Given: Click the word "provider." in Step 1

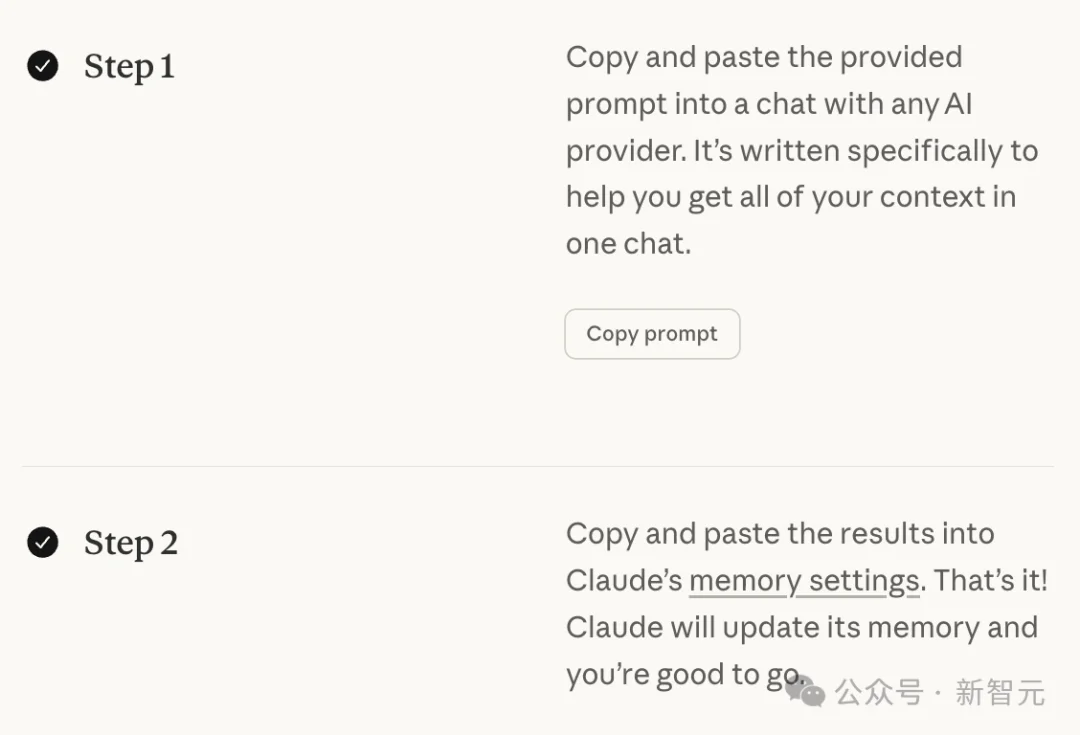Looking at the screenshot, I should (623, 151).
